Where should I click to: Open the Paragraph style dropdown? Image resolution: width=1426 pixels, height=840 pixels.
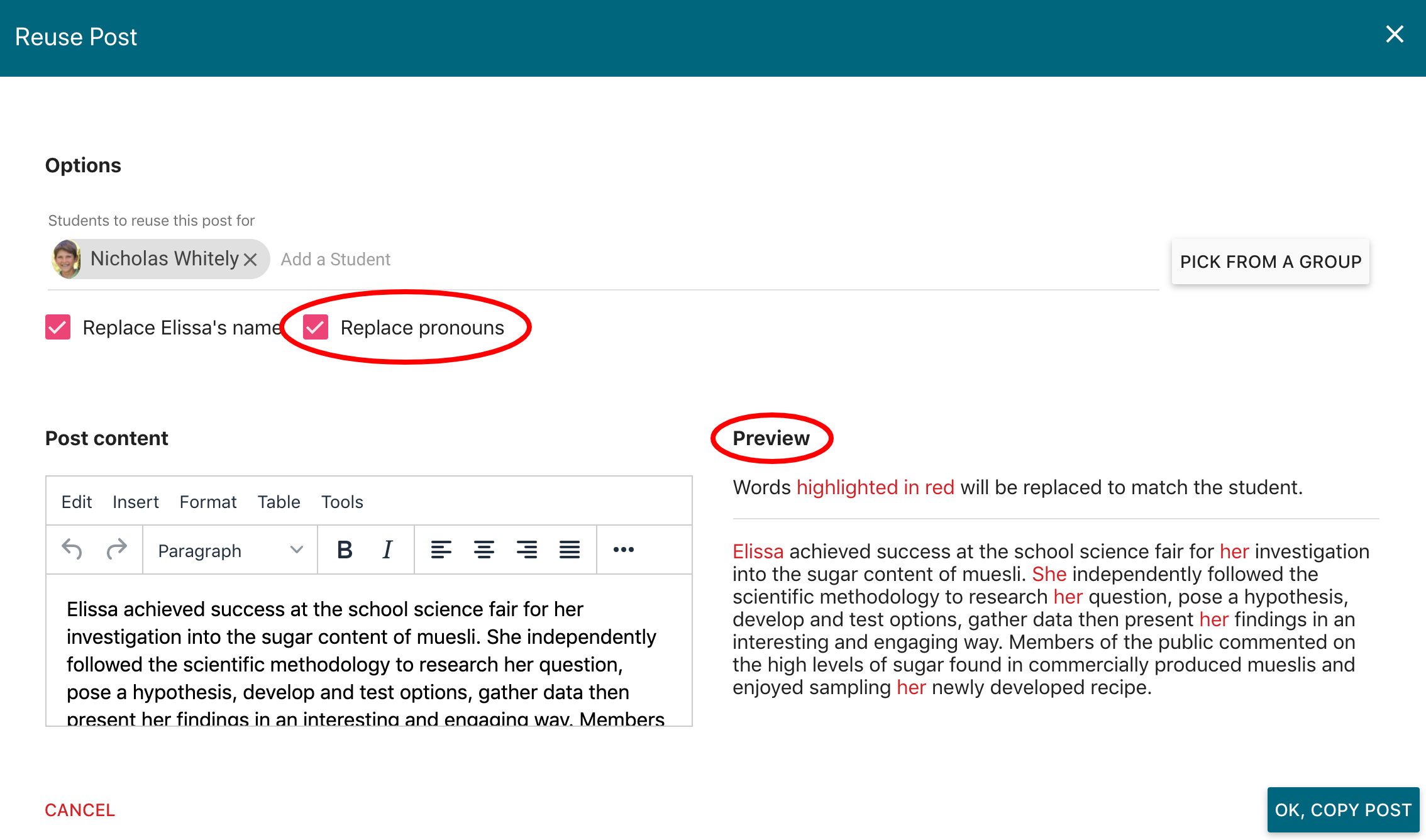point(230,551)
